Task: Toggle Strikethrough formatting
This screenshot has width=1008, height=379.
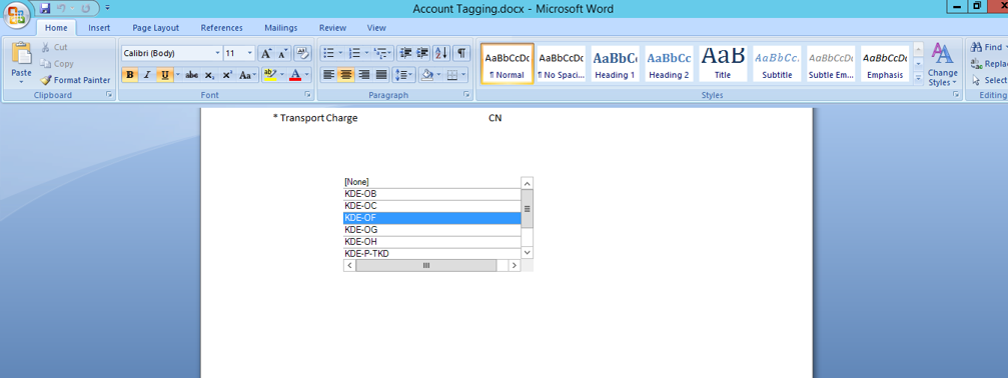Action: tap(192, 75)
